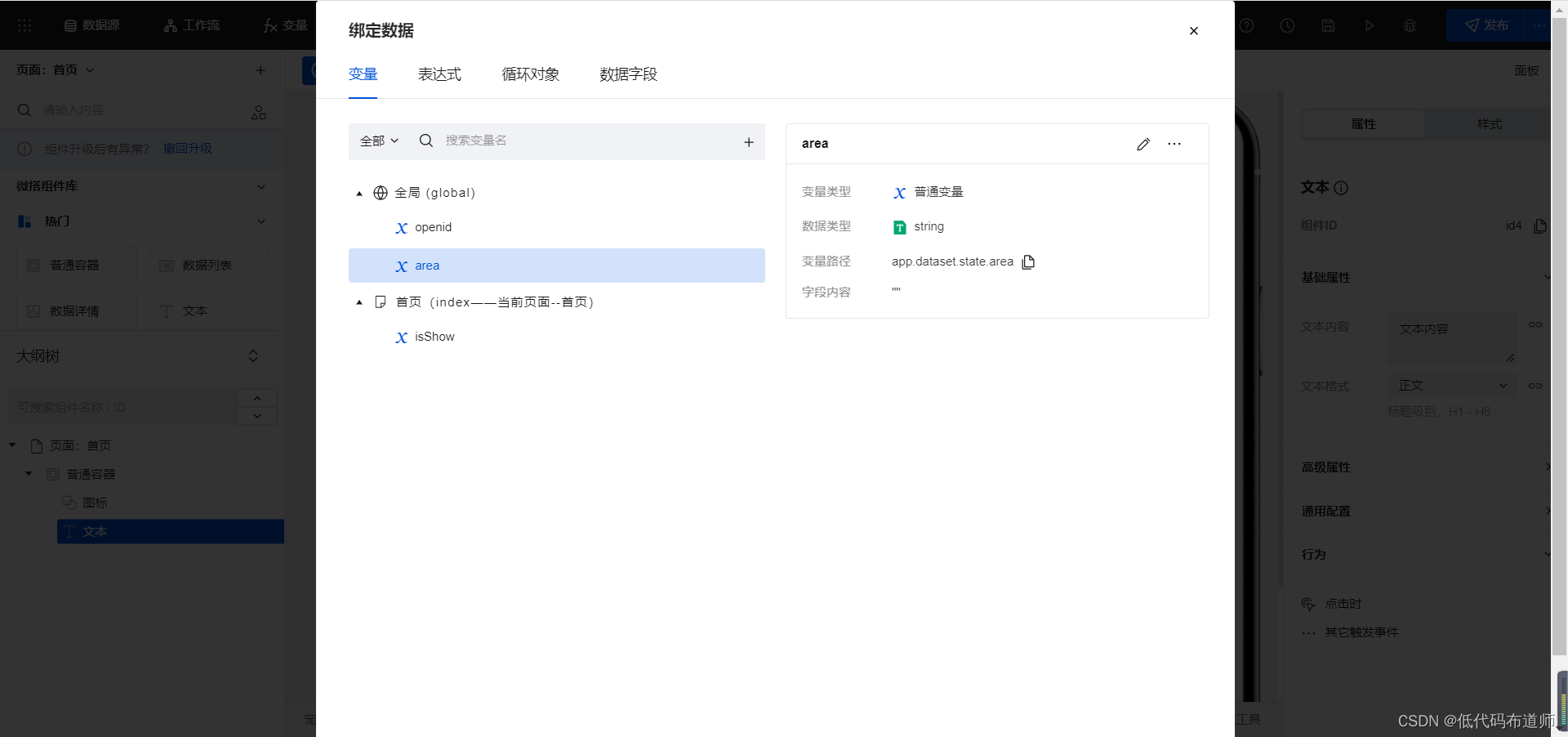This screenshot has height=737, width=1568.
Task: Switch to the 属性 tab
Action: [x=1363, y=124]
